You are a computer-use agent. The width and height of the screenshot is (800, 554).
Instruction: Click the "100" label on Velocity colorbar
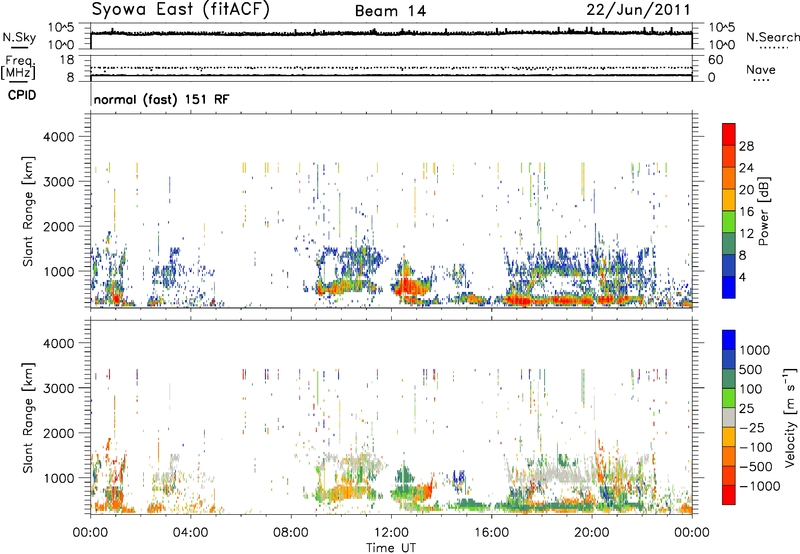751,389
